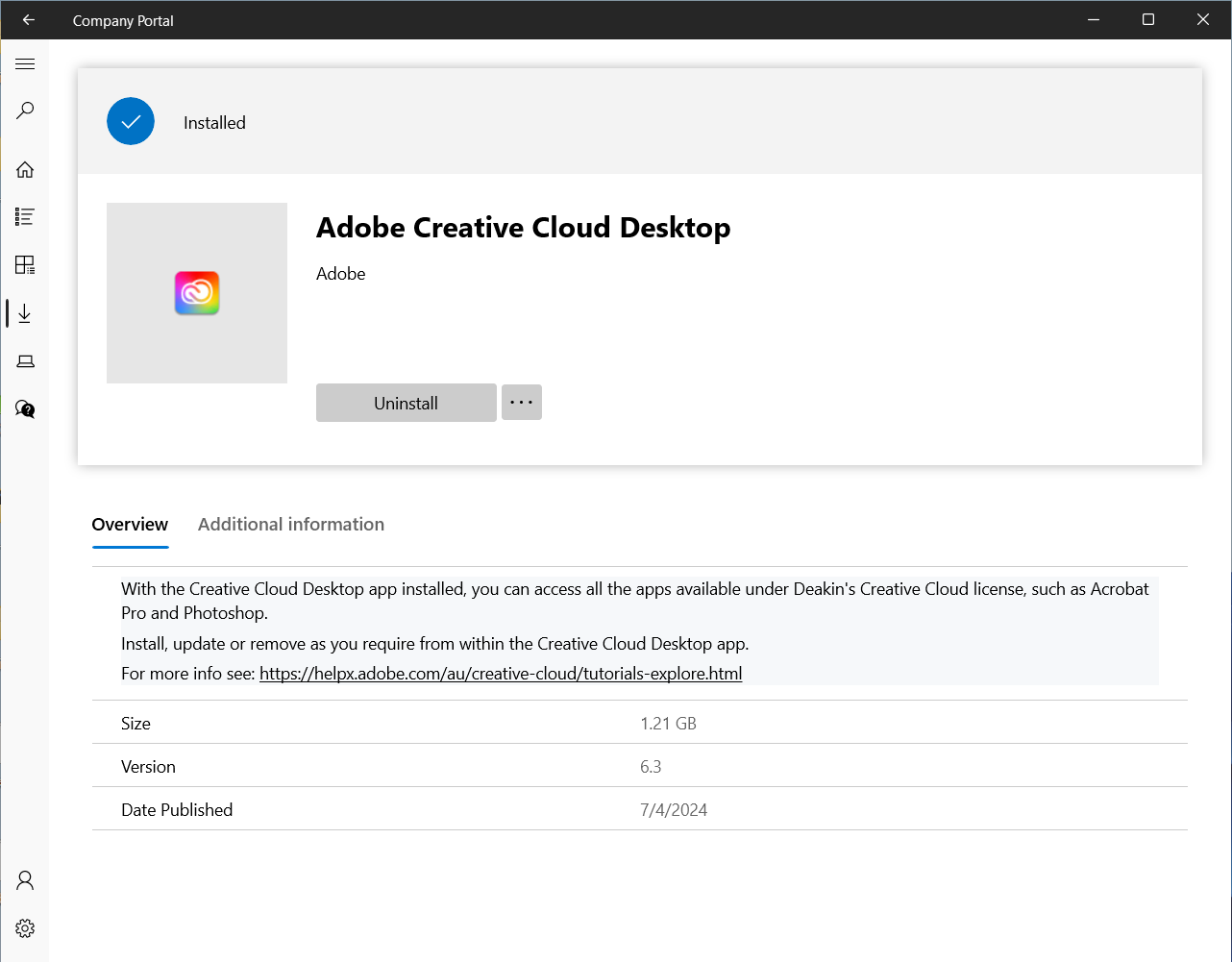This screenshot has height=962, width=1232.
Task: Click the version value 6.3
Action: pyautogui.click(x=651, y=767)
